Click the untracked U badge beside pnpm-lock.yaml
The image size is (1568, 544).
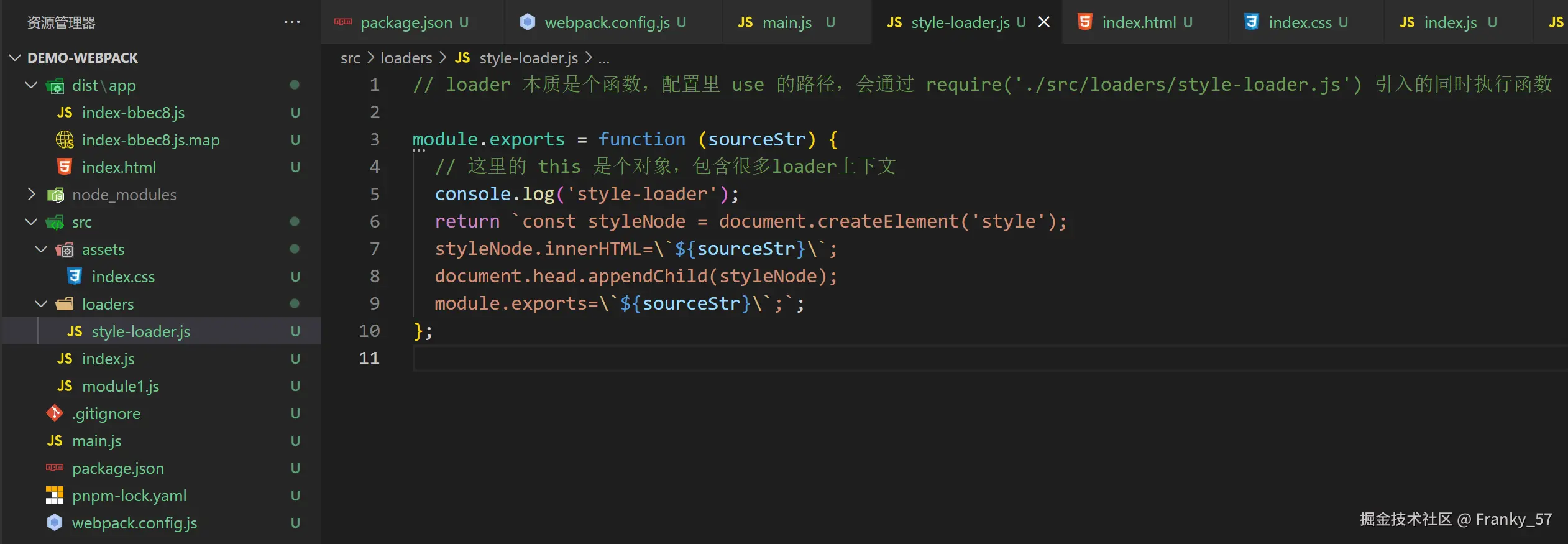295,496
